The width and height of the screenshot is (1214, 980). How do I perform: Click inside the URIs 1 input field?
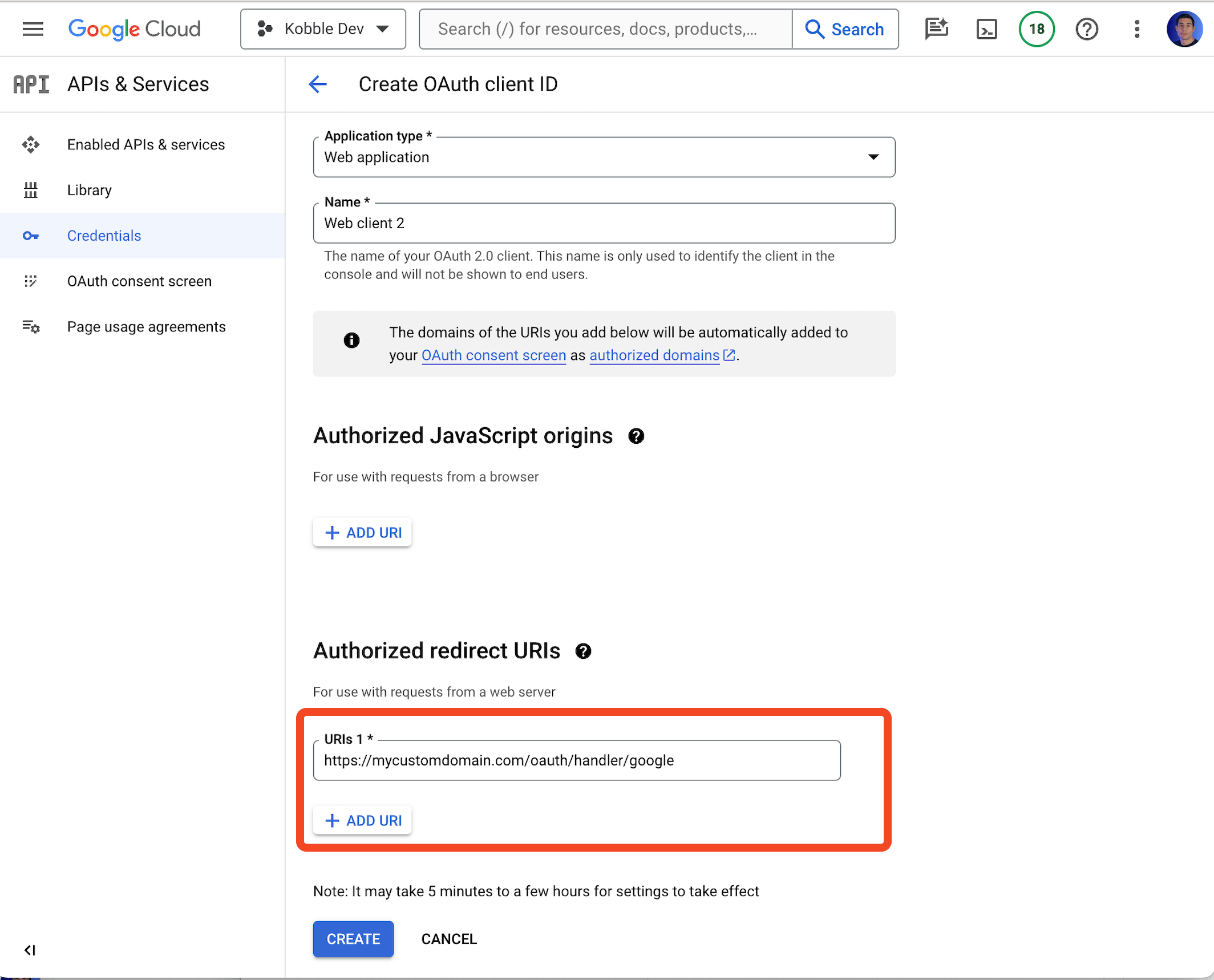[x=576, y=760]
